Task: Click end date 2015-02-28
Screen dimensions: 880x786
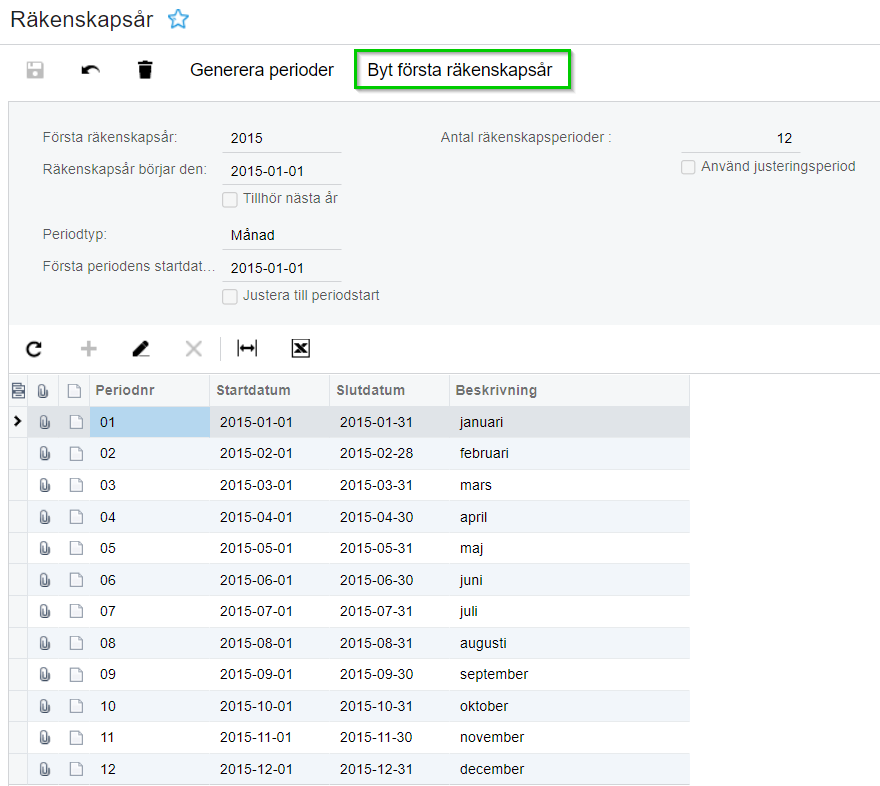Action: 376,453
